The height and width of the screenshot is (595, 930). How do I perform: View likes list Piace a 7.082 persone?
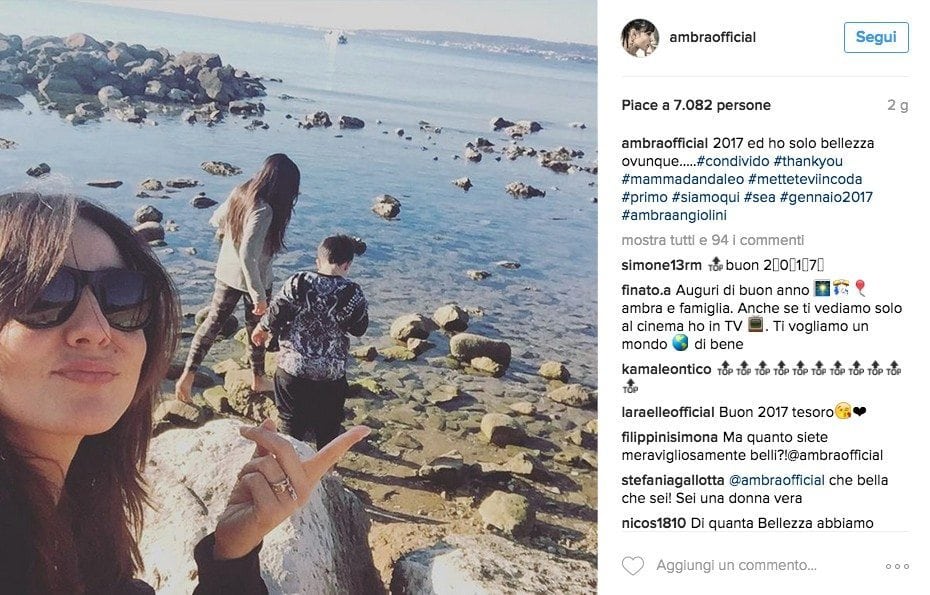coord(696,106)
